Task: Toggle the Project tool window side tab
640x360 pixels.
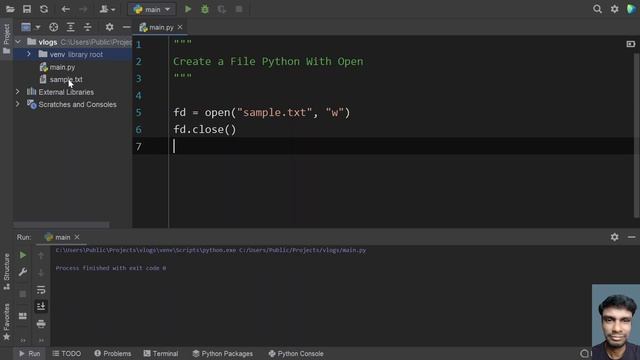Action: (6, 39)
